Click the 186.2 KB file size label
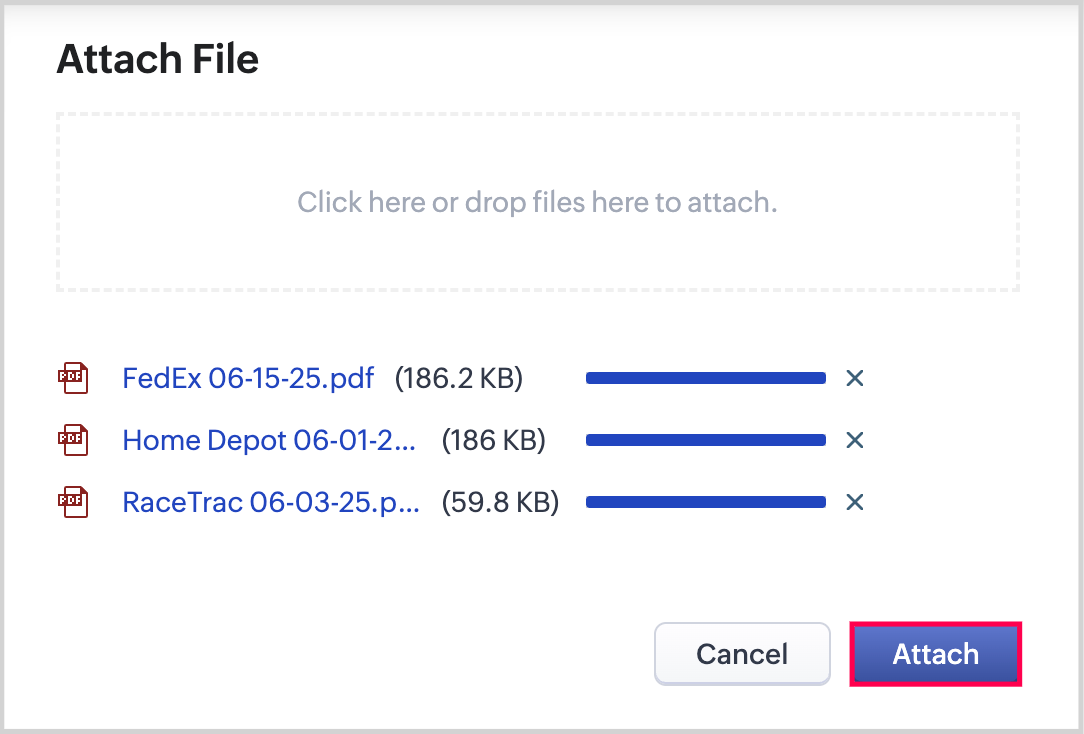The width and height of the screenshot is (1084, 734). (x=459, y=378)
